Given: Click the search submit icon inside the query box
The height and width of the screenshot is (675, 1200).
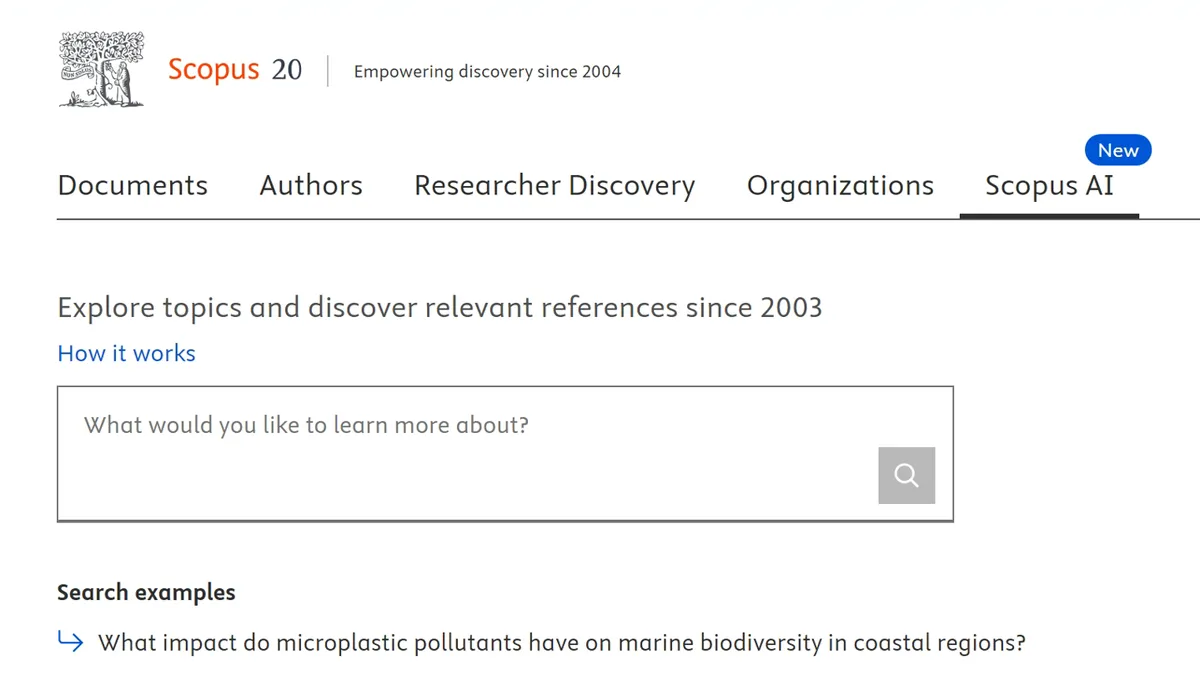Looking at the screenshot, I should point(906,475).
